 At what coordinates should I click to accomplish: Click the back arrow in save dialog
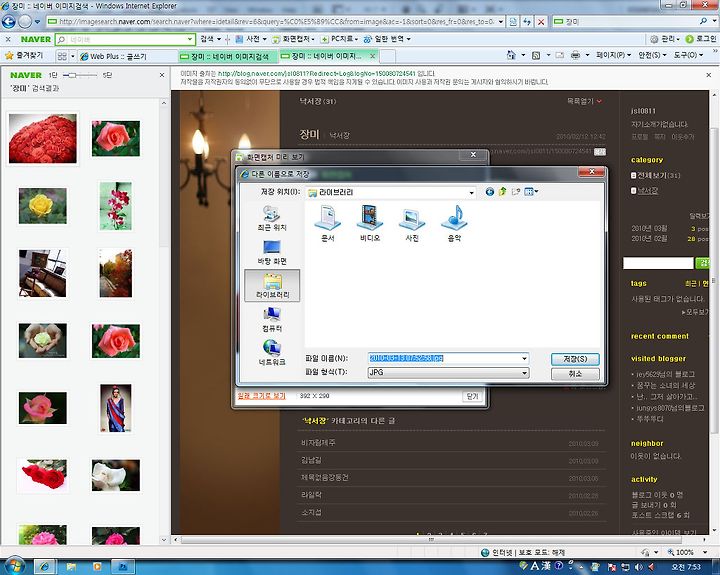click(489, 192)
